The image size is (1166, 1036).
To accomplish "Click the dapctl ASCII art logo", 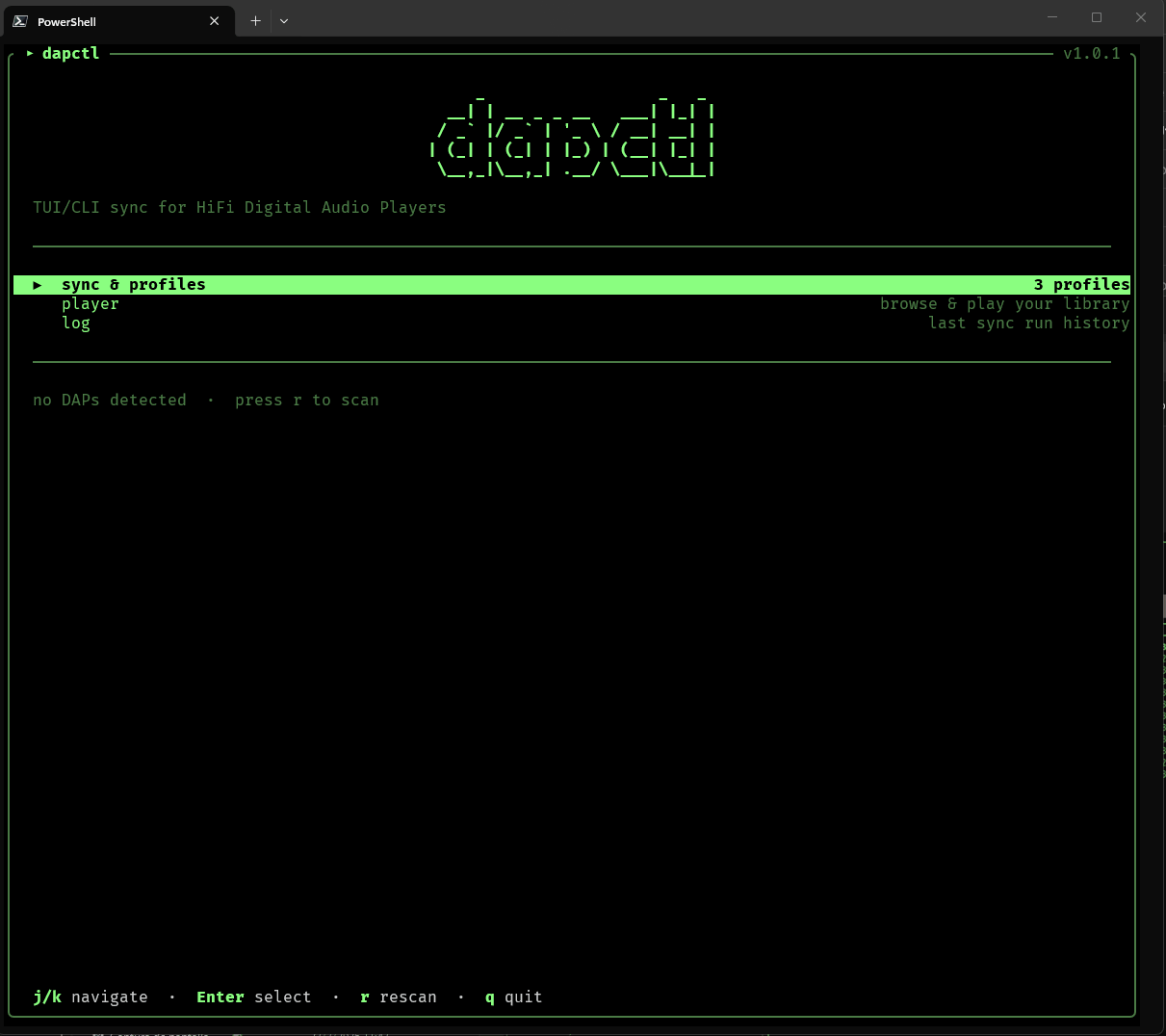I will click(572, 136).
